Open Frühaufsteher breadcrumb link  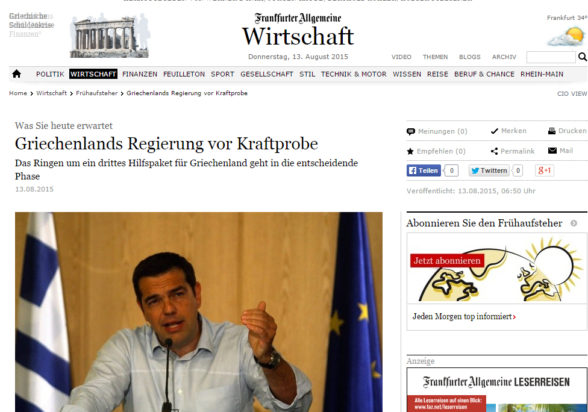pos(96,93)
